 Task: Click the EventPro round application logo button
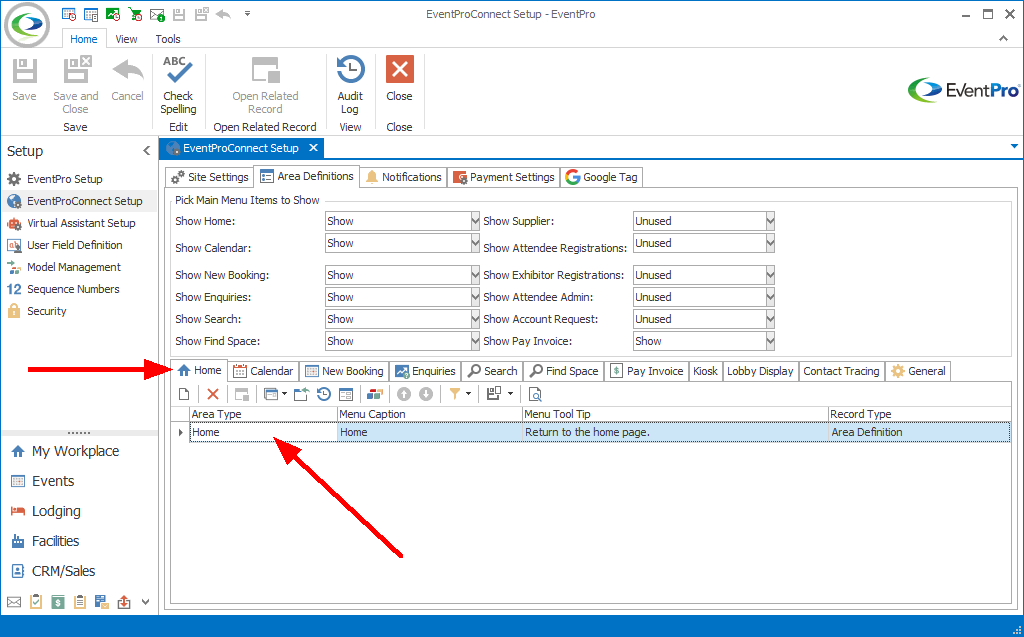coord(27,25)
